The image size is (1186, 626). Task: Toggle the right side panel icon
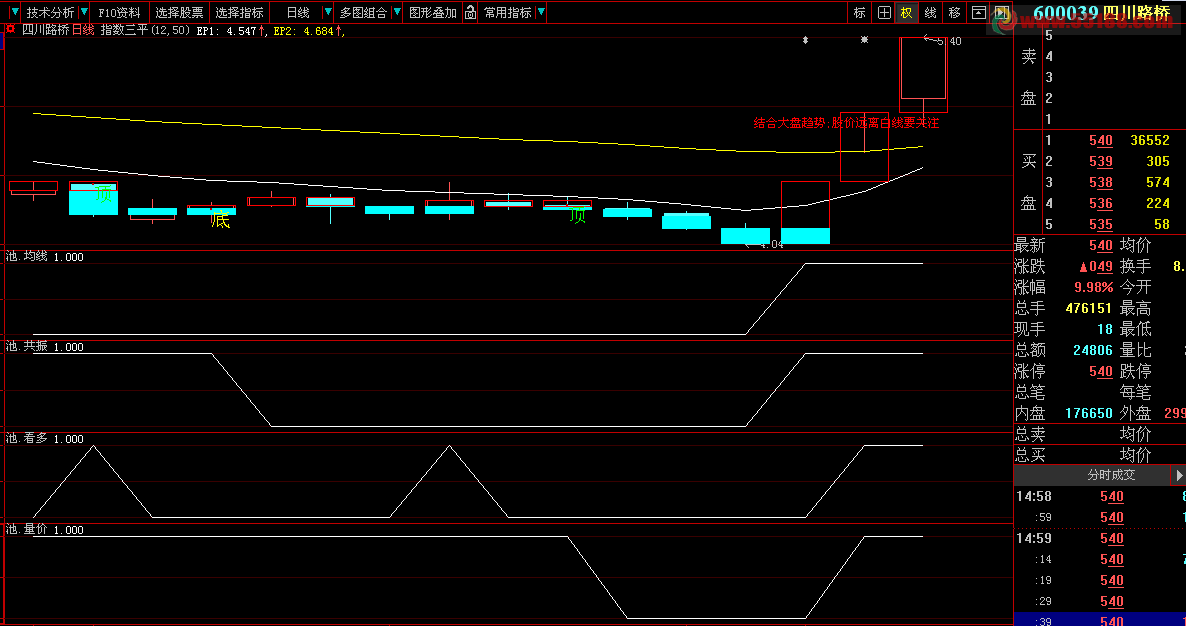pos(1002,13)
